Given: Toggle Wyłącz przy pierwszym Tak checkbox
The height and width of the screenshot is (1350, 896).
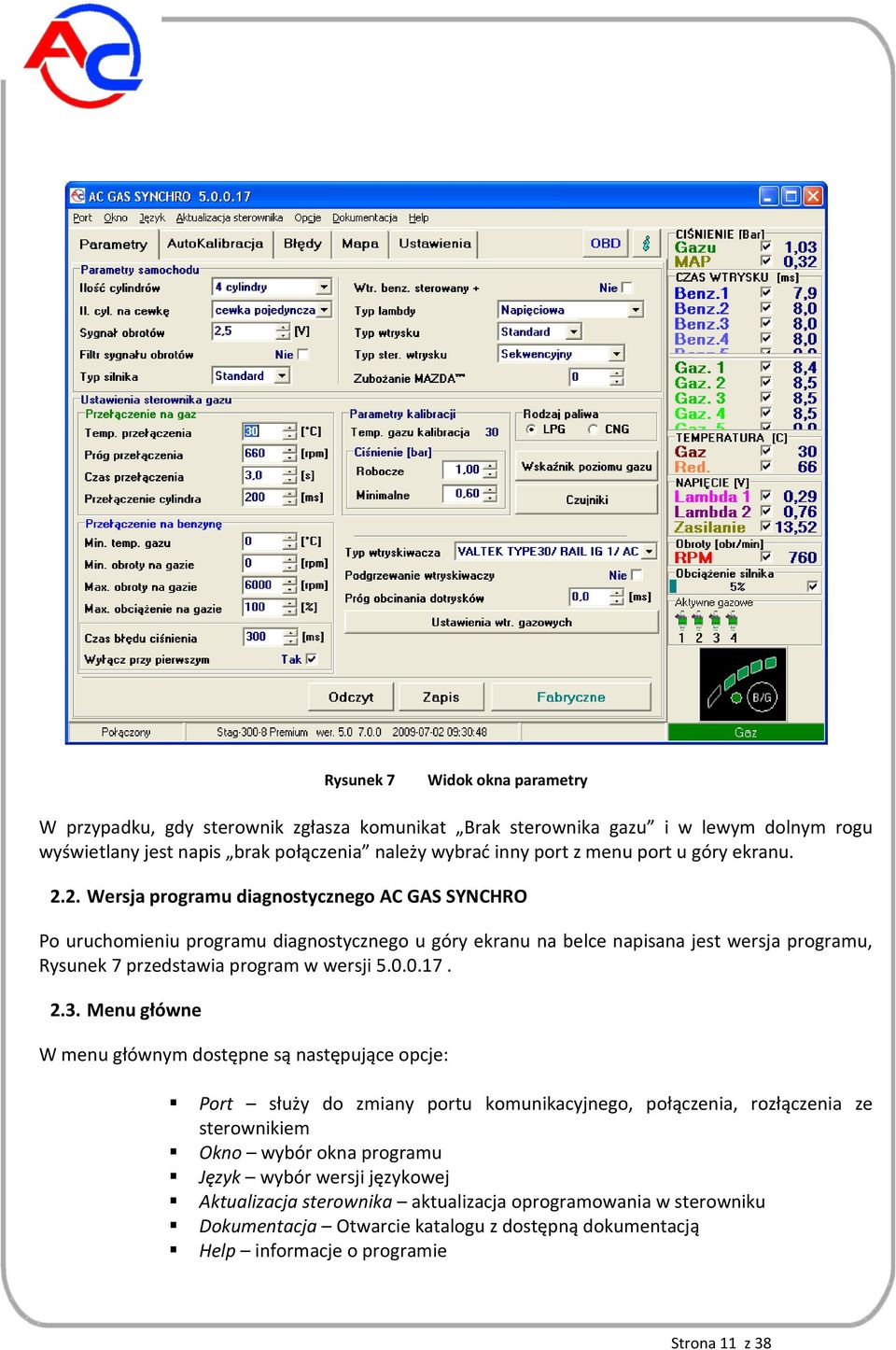Looking at the screenshot, I should pyautogui.click(x=311, y=659).
